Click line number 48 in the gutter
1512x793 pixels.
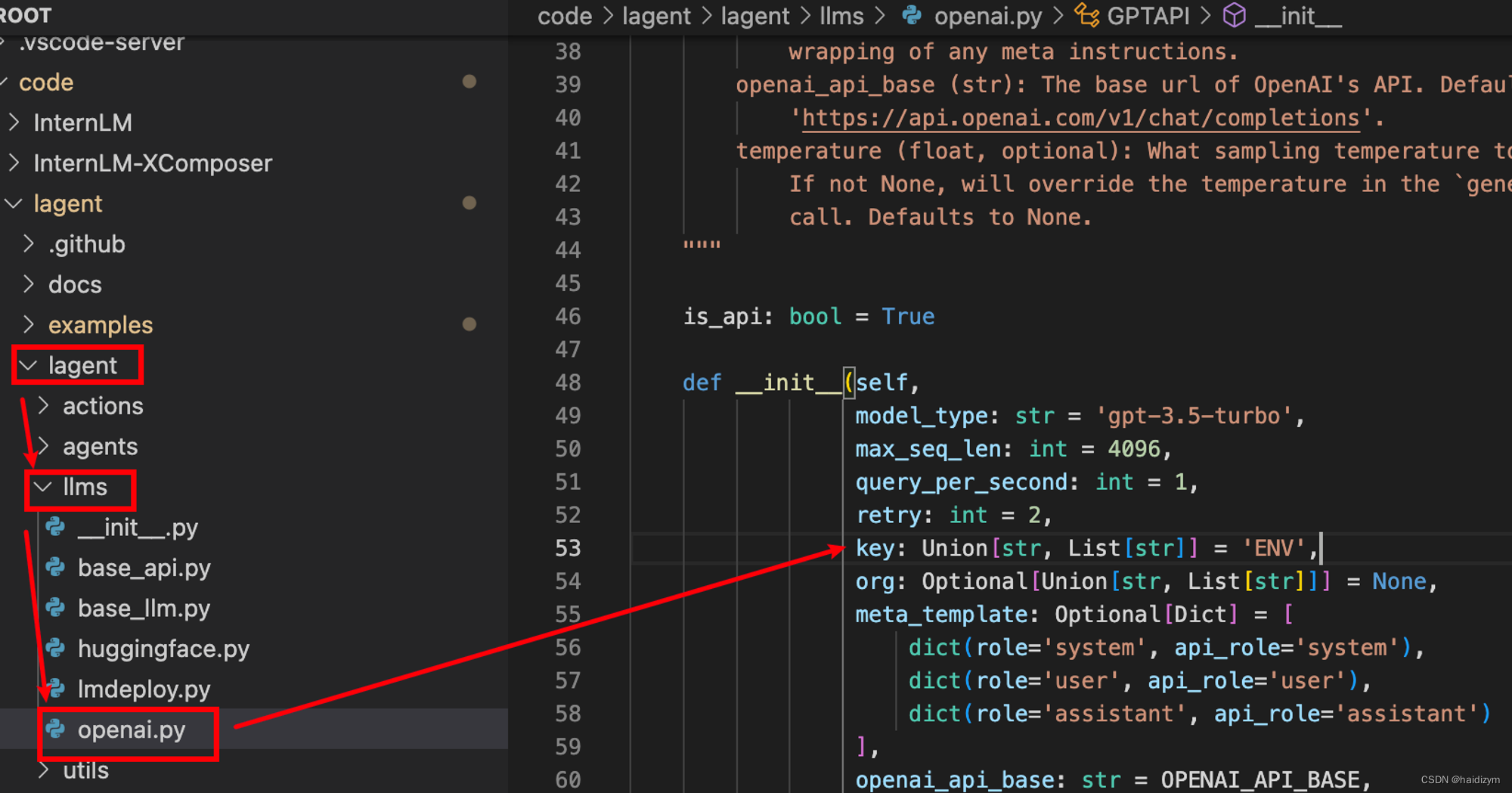tap(568, 383)
